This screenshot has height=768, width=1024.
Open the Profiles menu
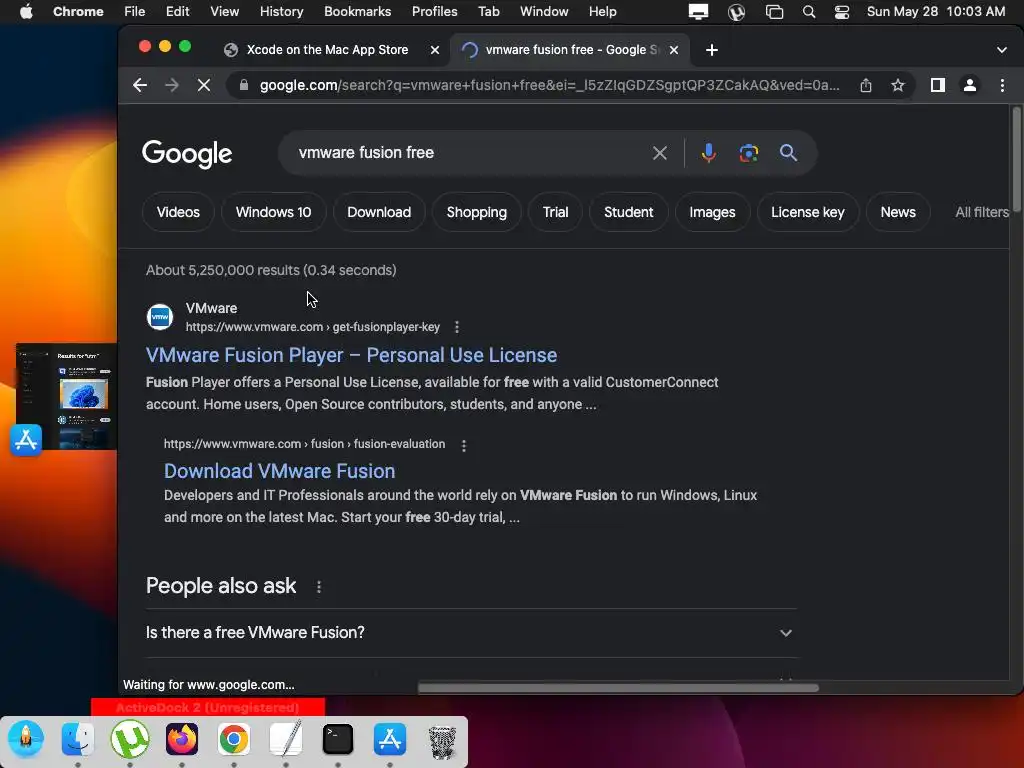434,12
